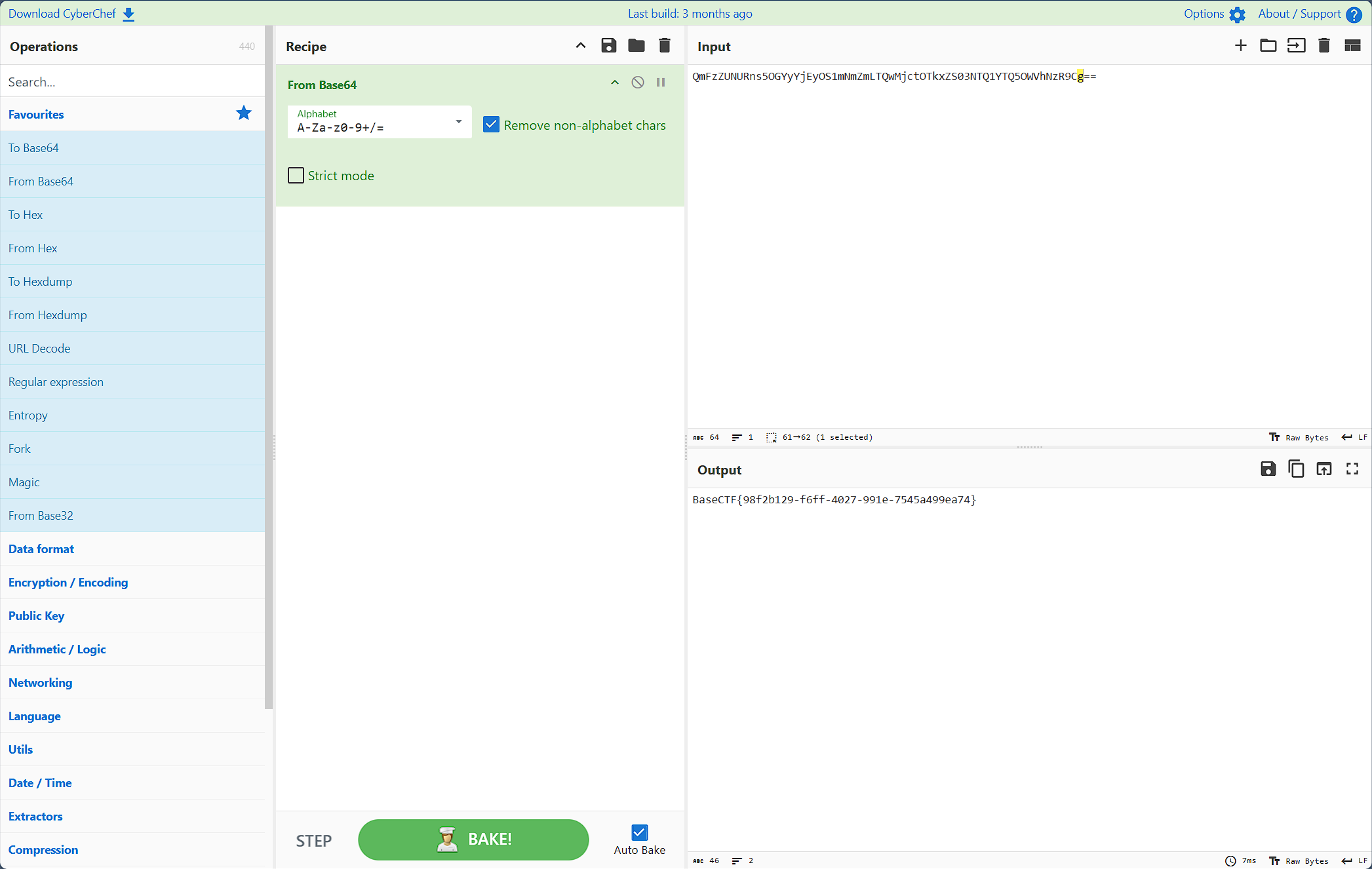Load a recipe via folder icon
Viewport: 1372px width, 869px height.
pos(637,46)
